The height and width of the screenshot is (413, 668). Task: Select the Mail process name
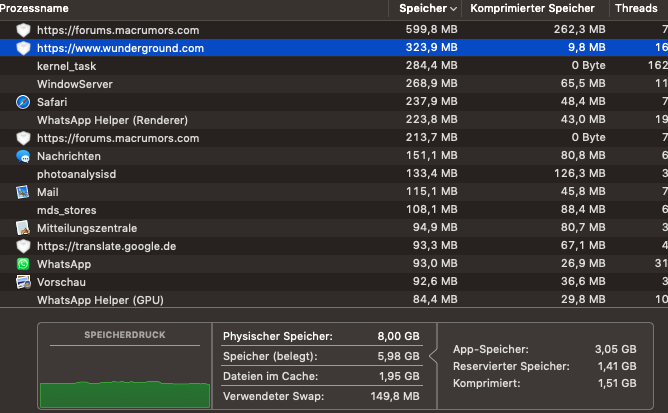click(x=48, y=192)
